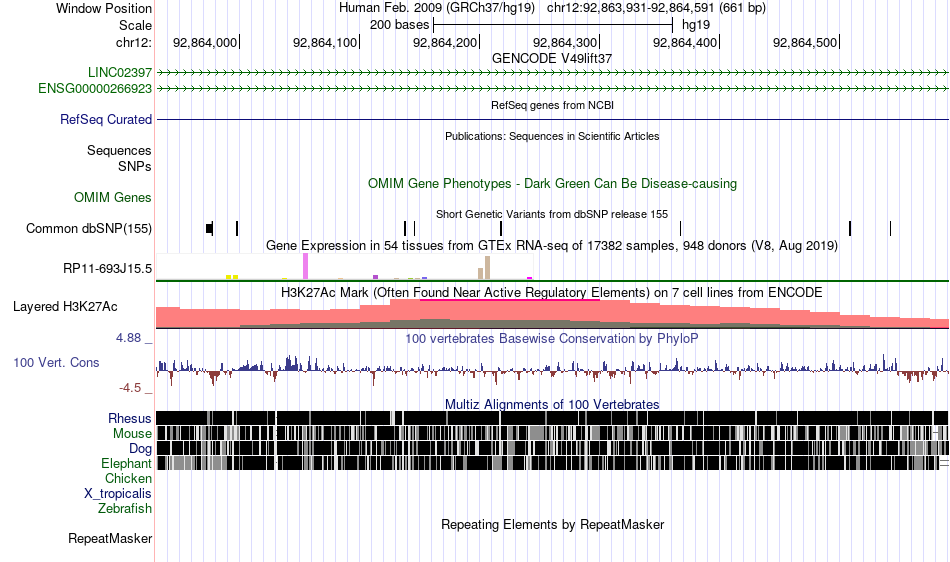Select the Zebrafish alignment label

point(125,508)
